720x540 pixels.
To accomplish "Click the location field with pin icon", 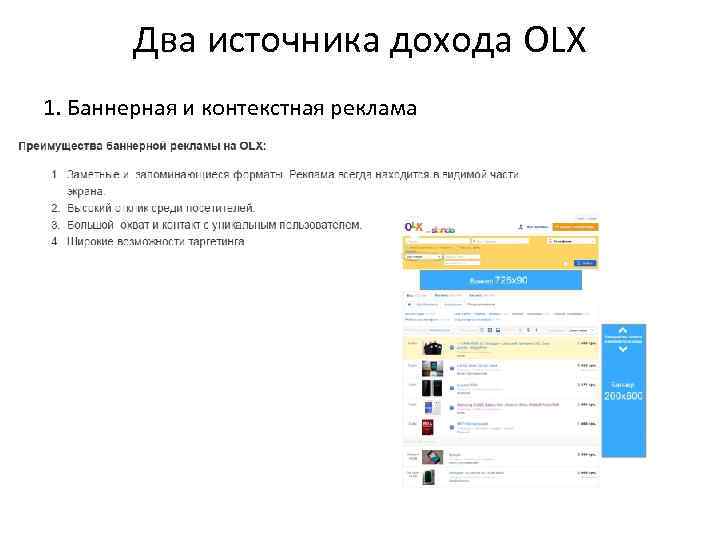I will 501,241.
